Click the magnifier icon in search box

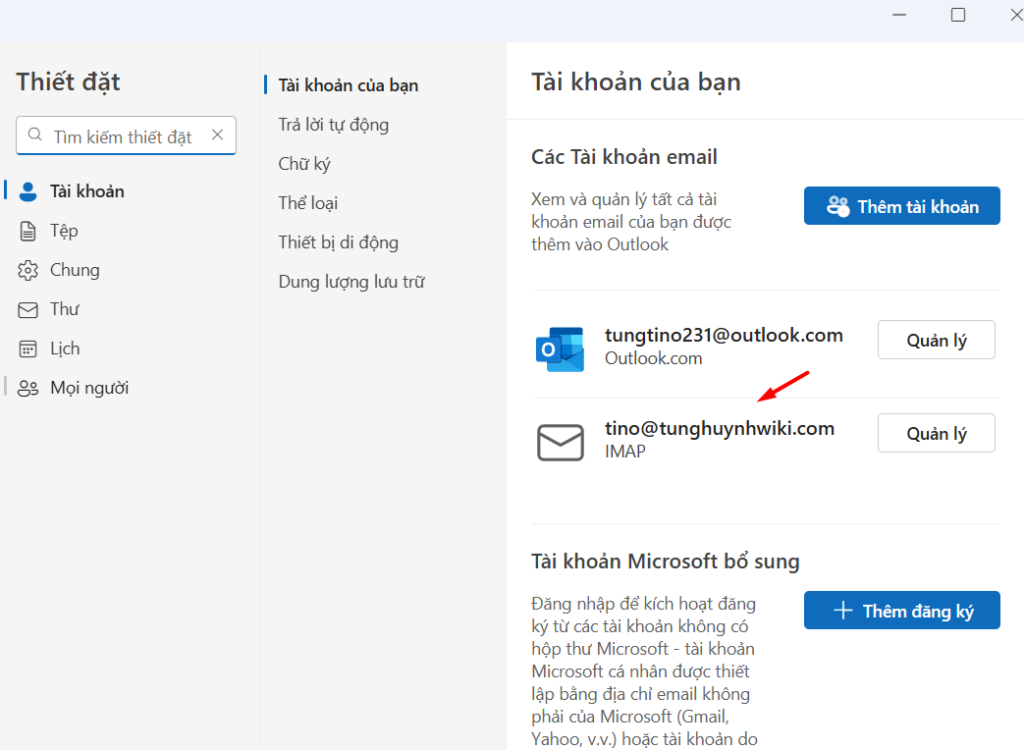35,135
